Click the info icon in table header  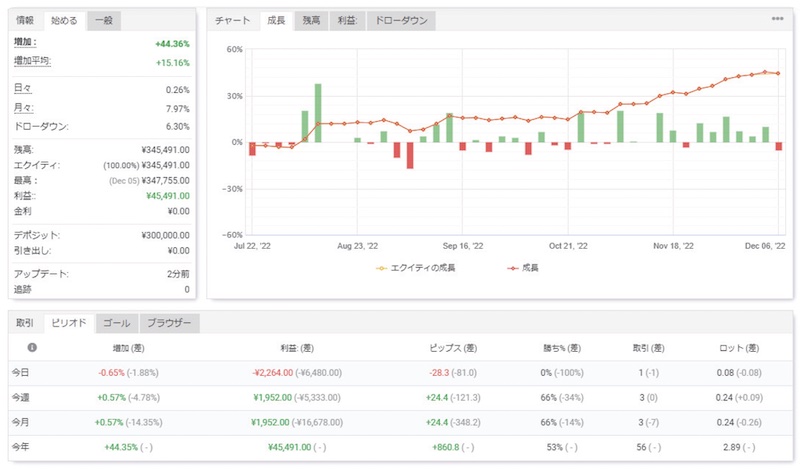pos(32,348)
